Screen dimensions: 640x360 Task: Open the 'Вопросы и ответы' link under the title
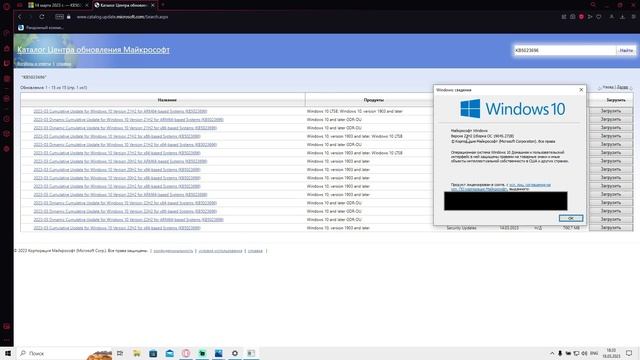tap(33, 64)
